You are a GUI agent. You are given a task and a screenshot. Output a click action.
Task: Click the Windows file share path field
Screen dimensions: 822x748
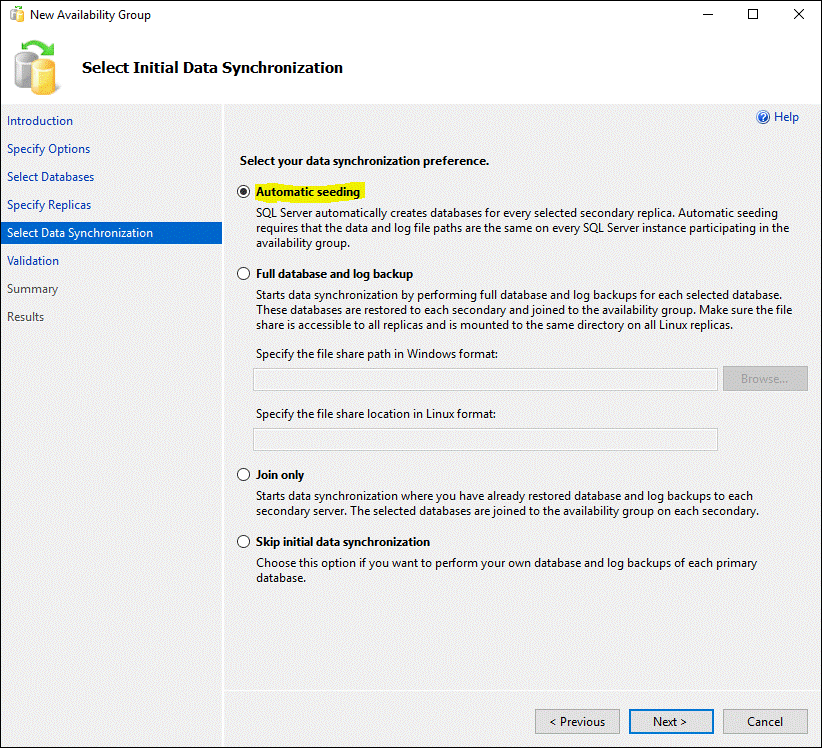click(485, 379)
